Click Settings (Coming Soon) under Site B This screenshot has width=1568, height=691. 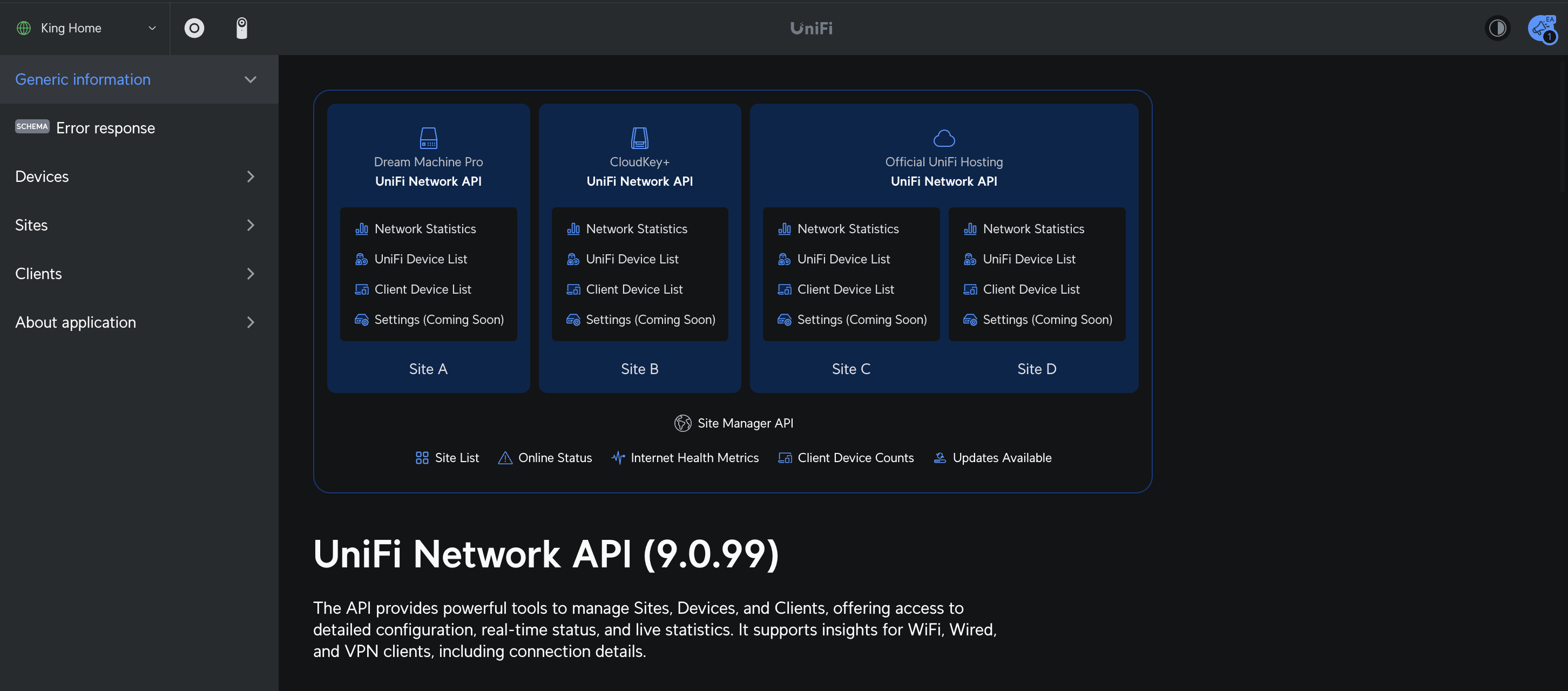click(650, 319)
